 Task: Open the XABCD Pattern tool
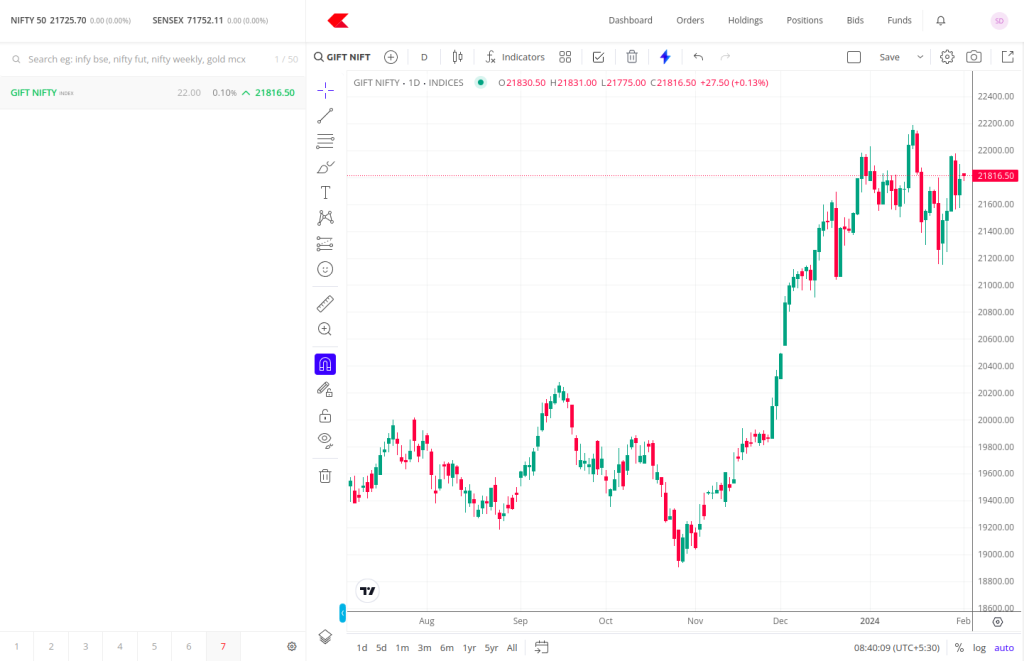[325, 217]
